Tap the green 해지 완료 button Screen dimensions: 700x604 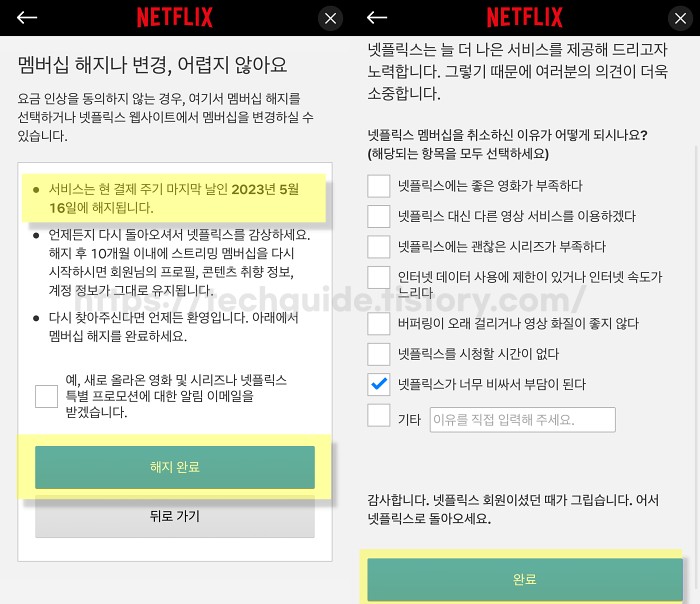click(x=175, y=467)
